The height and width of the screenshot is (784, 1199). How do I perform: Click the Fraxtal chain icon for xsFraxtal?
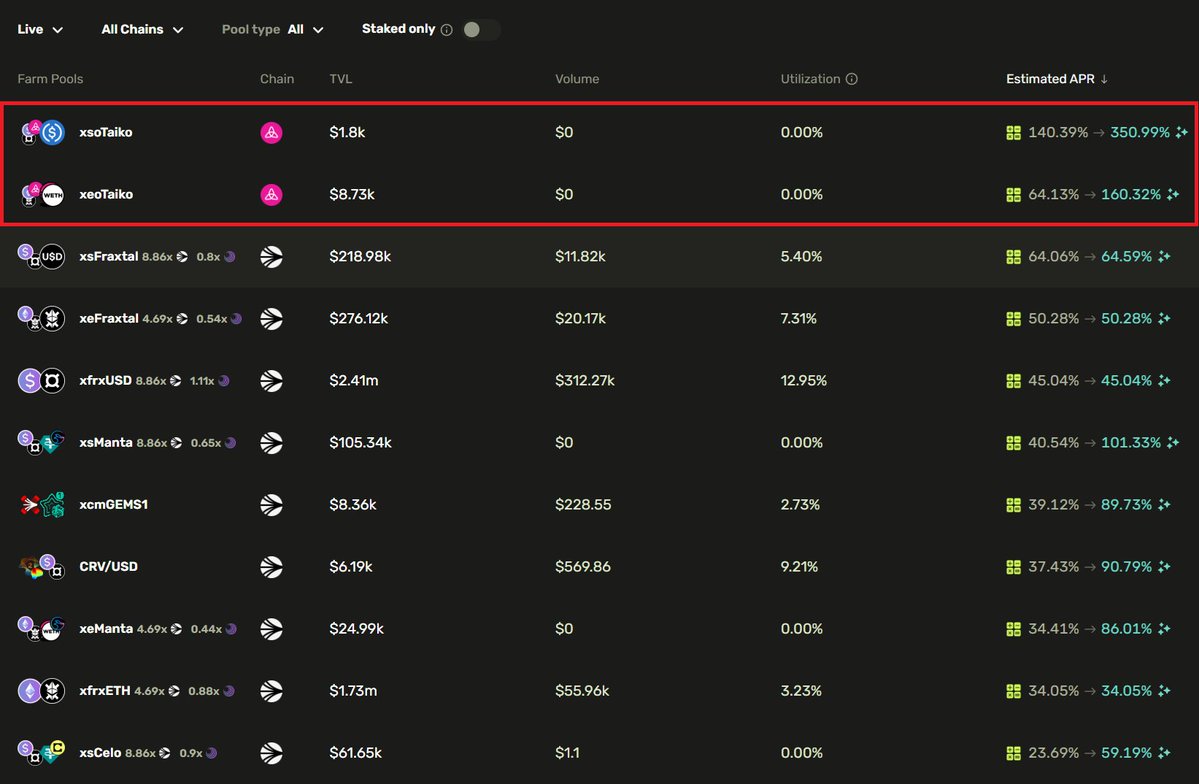271,256
